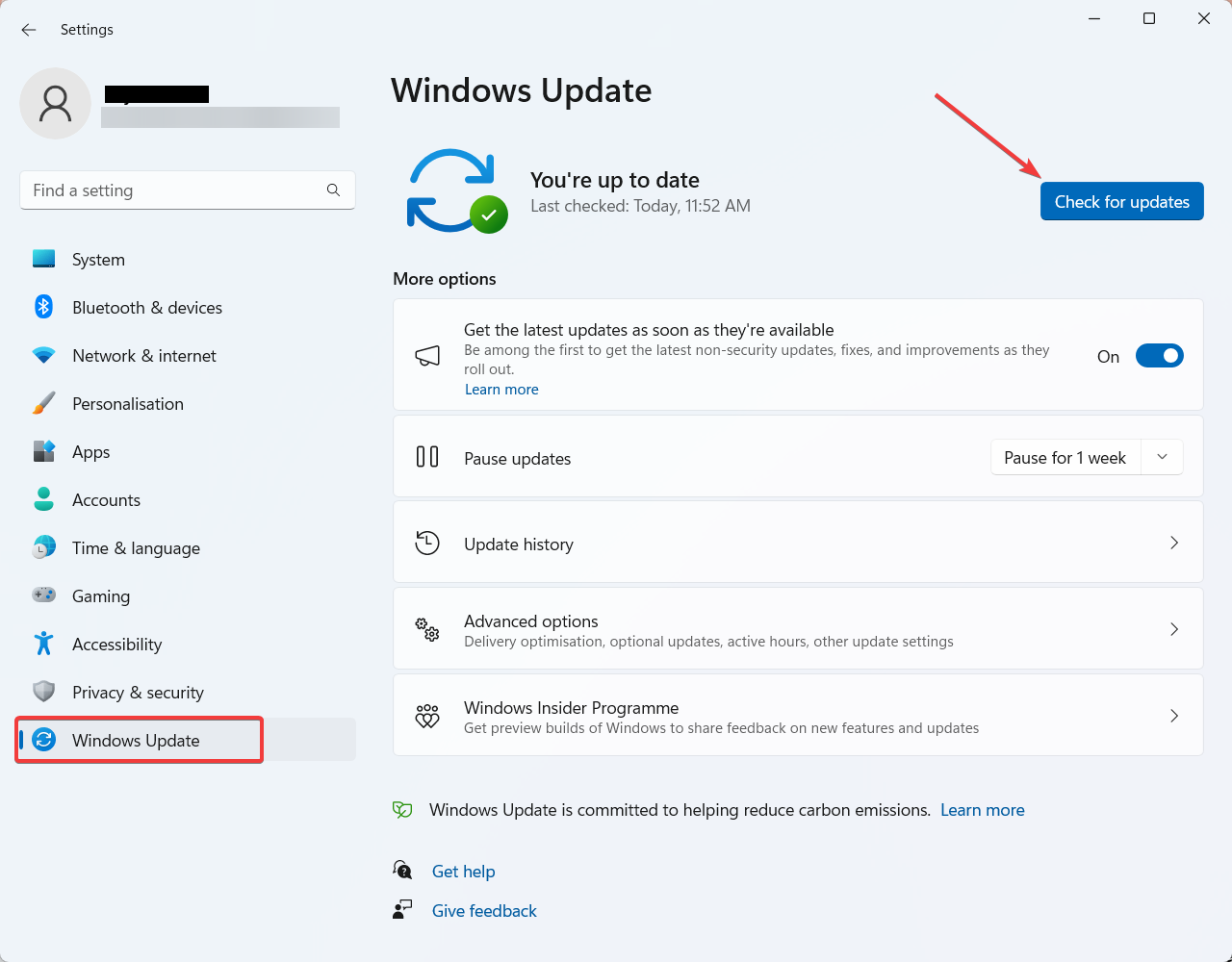Image resolution: width=1232 pixels, height=962 pixels.
Task: Click the Windows Update sync icon in sidebar
Action: [43, 740]
